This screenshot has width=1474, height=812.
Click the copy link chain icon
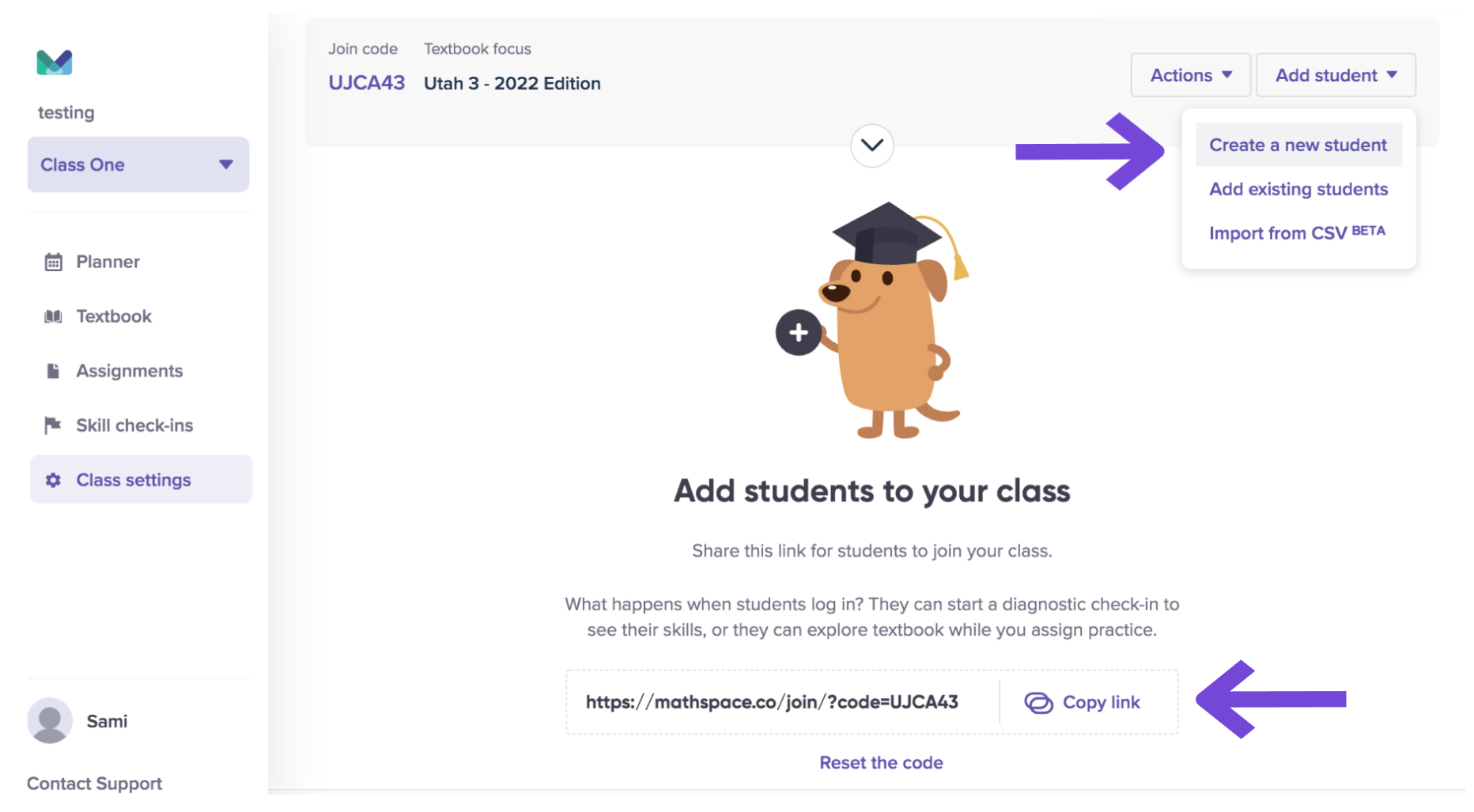1038,702
